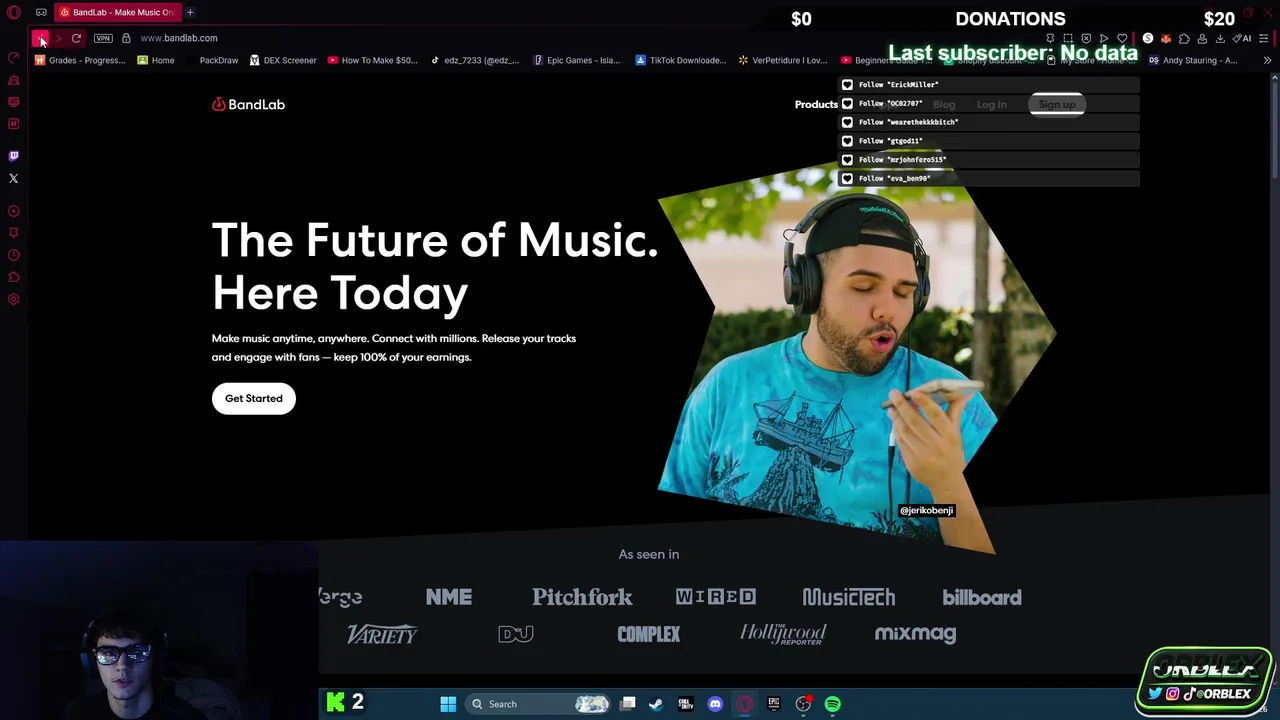Click the site security padlock icon

[x=126, y=38]
